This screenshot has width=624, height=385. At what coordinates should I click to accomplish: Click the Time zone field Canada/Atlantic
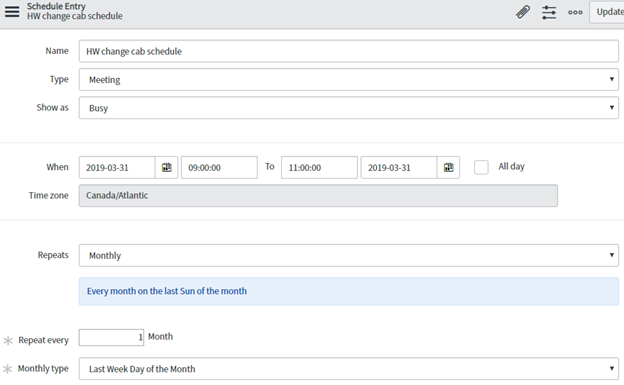tap(318, 195)
